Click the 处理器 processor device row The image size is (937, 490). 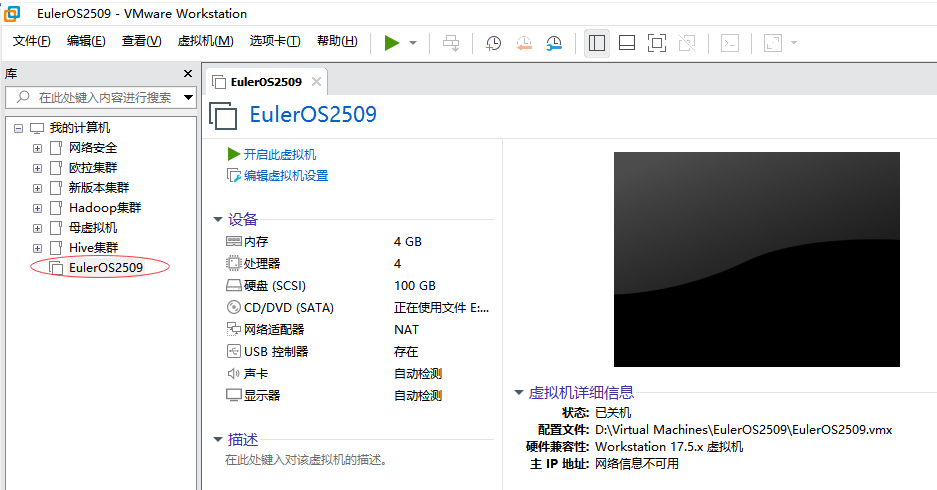pos(357,264)
